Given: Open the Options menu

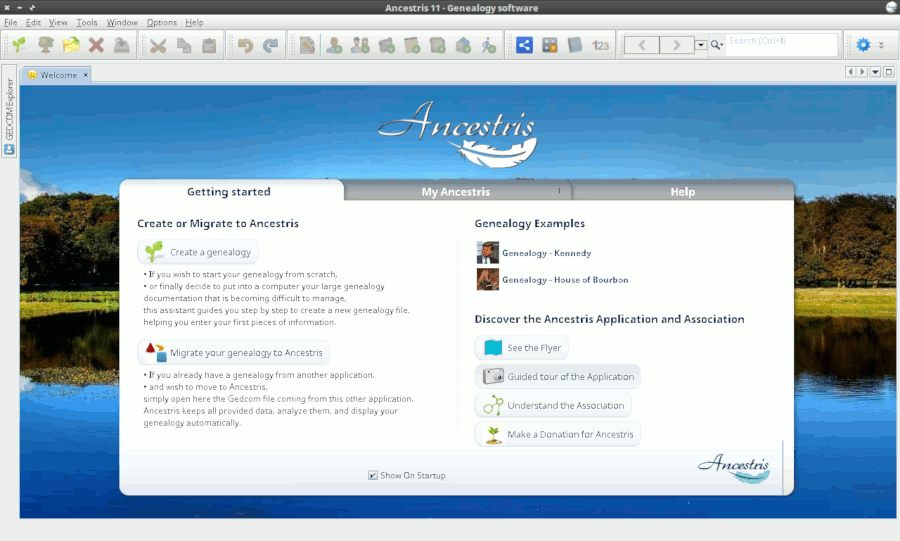Looking at the screenshot, I should tap(161, 22).
